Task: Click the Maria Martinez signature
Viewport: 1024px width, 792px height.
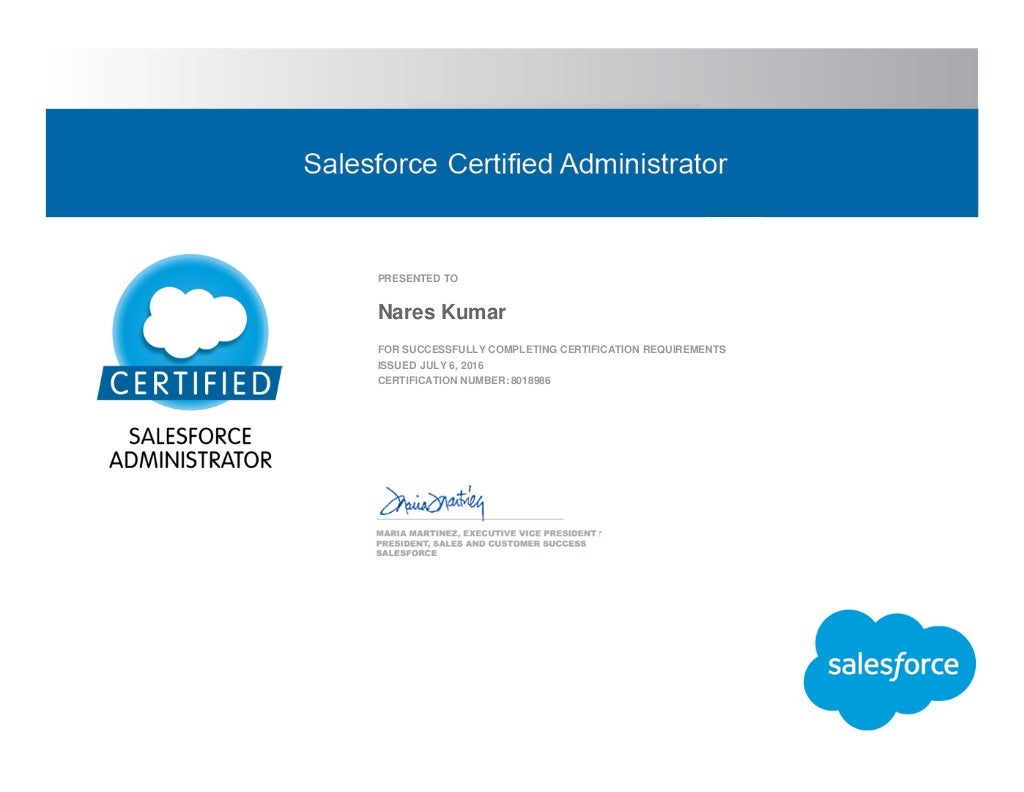Action: point(432,502)
